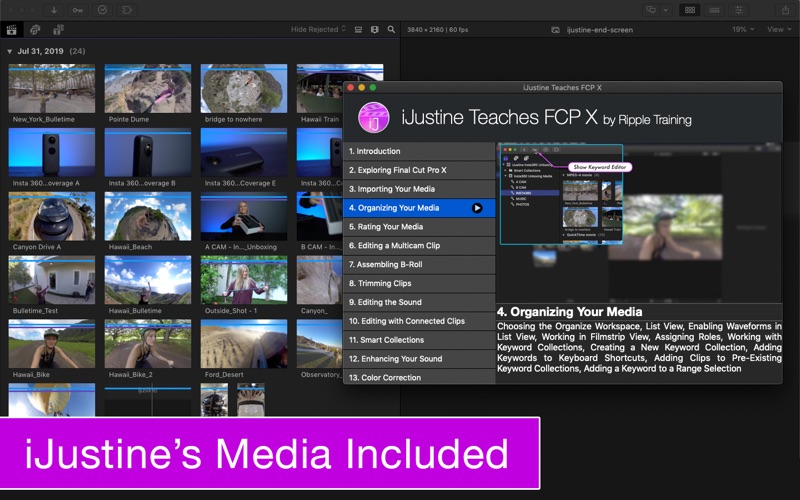Select the Canyon Drive A clip
800x500 pixels.
(x=52, y=216)
